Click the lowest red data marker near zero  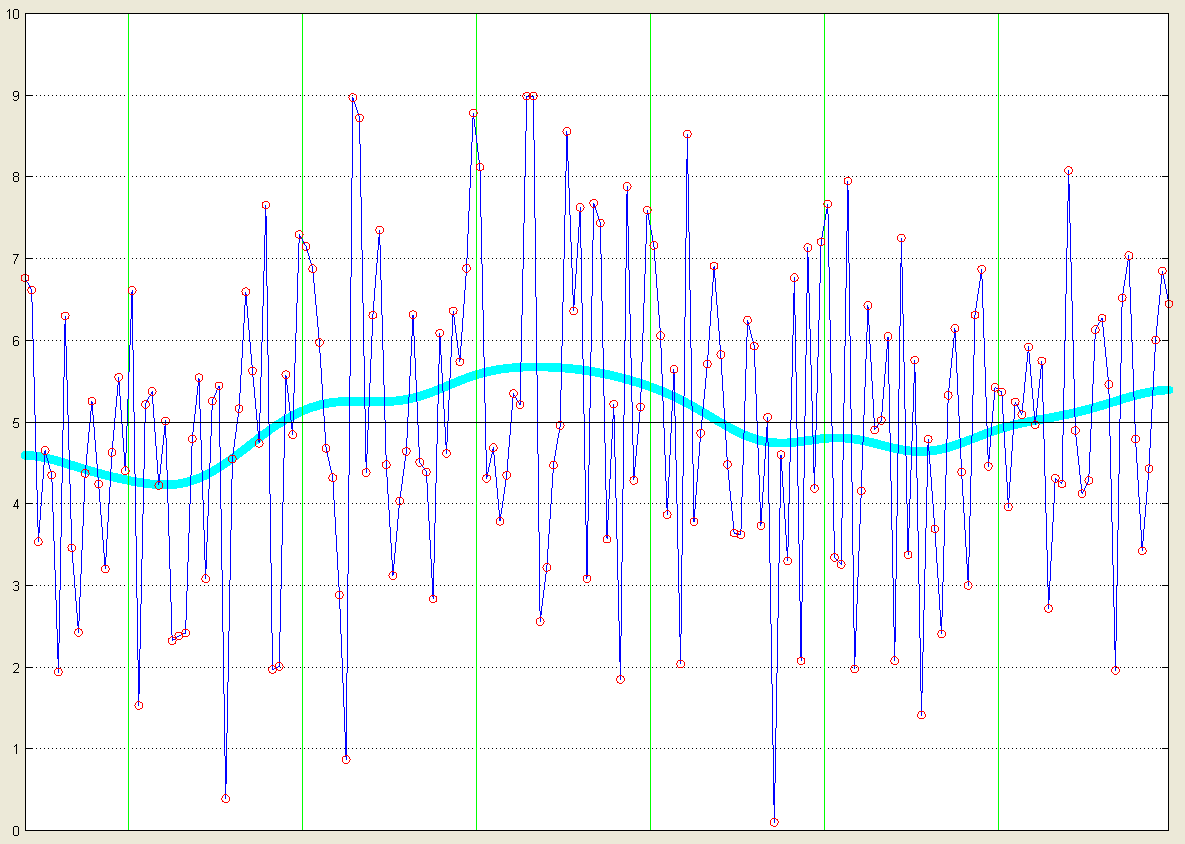coord(774,822)
